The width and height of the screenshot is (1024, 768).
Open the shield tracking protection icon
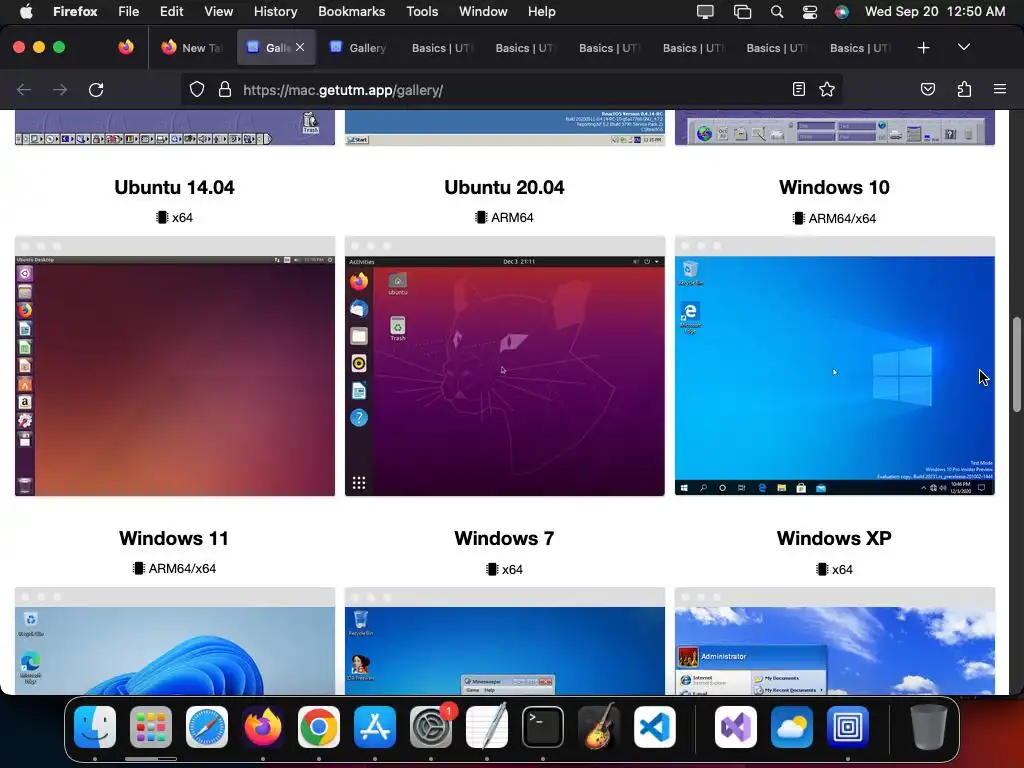point(197,89)
